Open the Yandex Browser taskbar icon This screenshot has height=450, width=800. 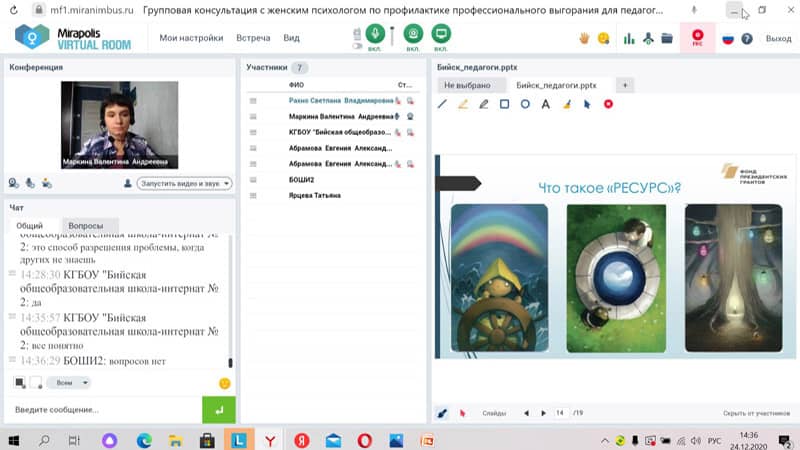point(270,440)
